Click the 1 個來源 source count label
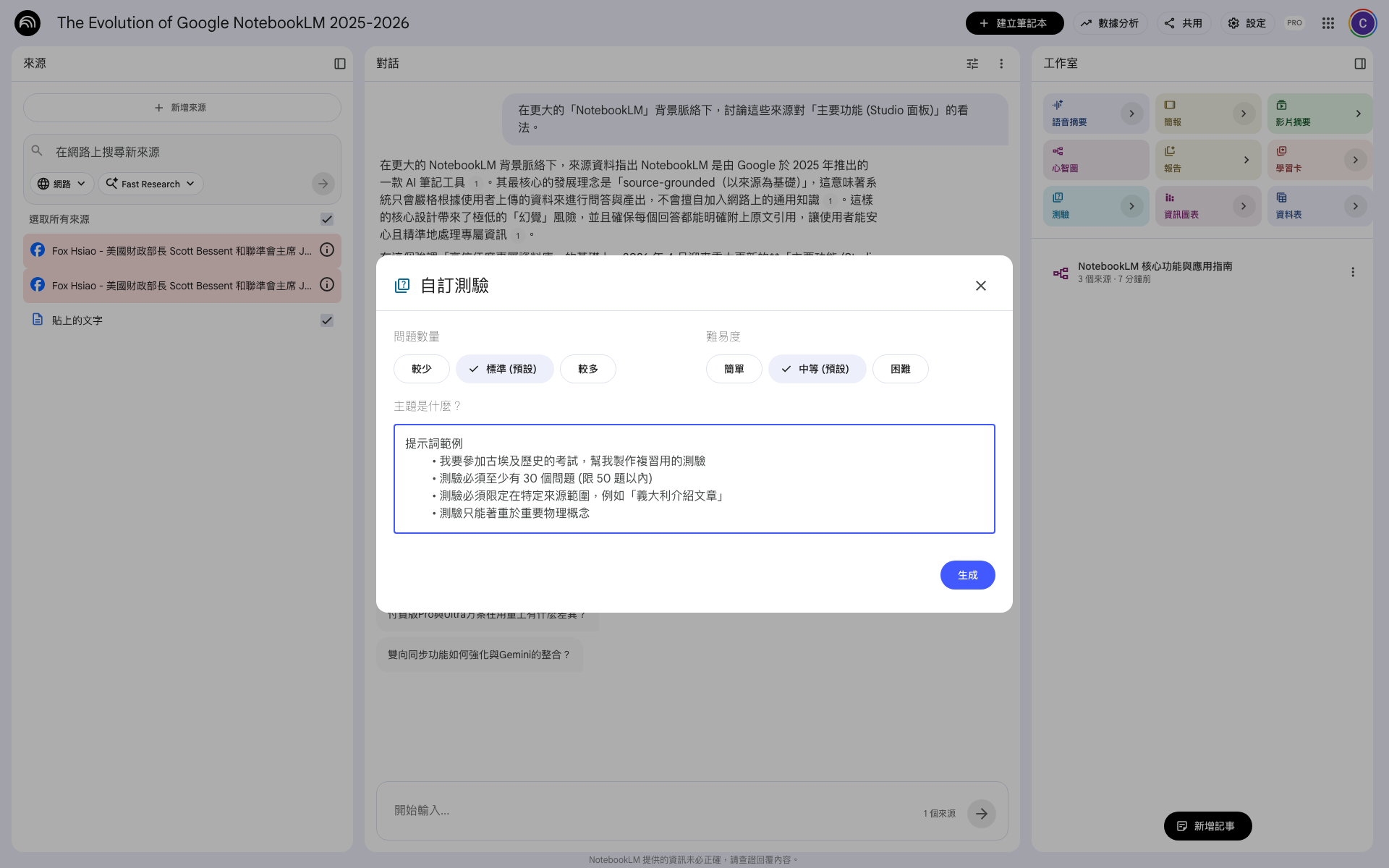Image resolution: width=1389 pixels, height=868 pixels. (x=939, y=814)
